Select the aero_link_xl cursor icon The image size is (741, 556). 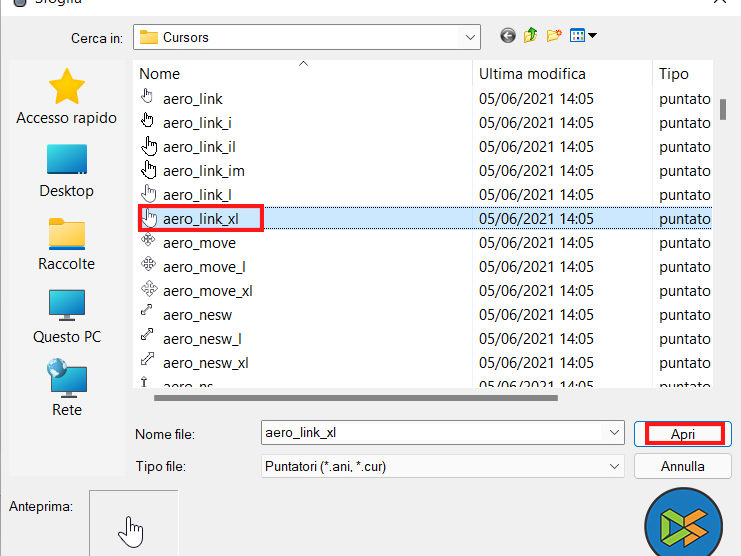(149, 218)
